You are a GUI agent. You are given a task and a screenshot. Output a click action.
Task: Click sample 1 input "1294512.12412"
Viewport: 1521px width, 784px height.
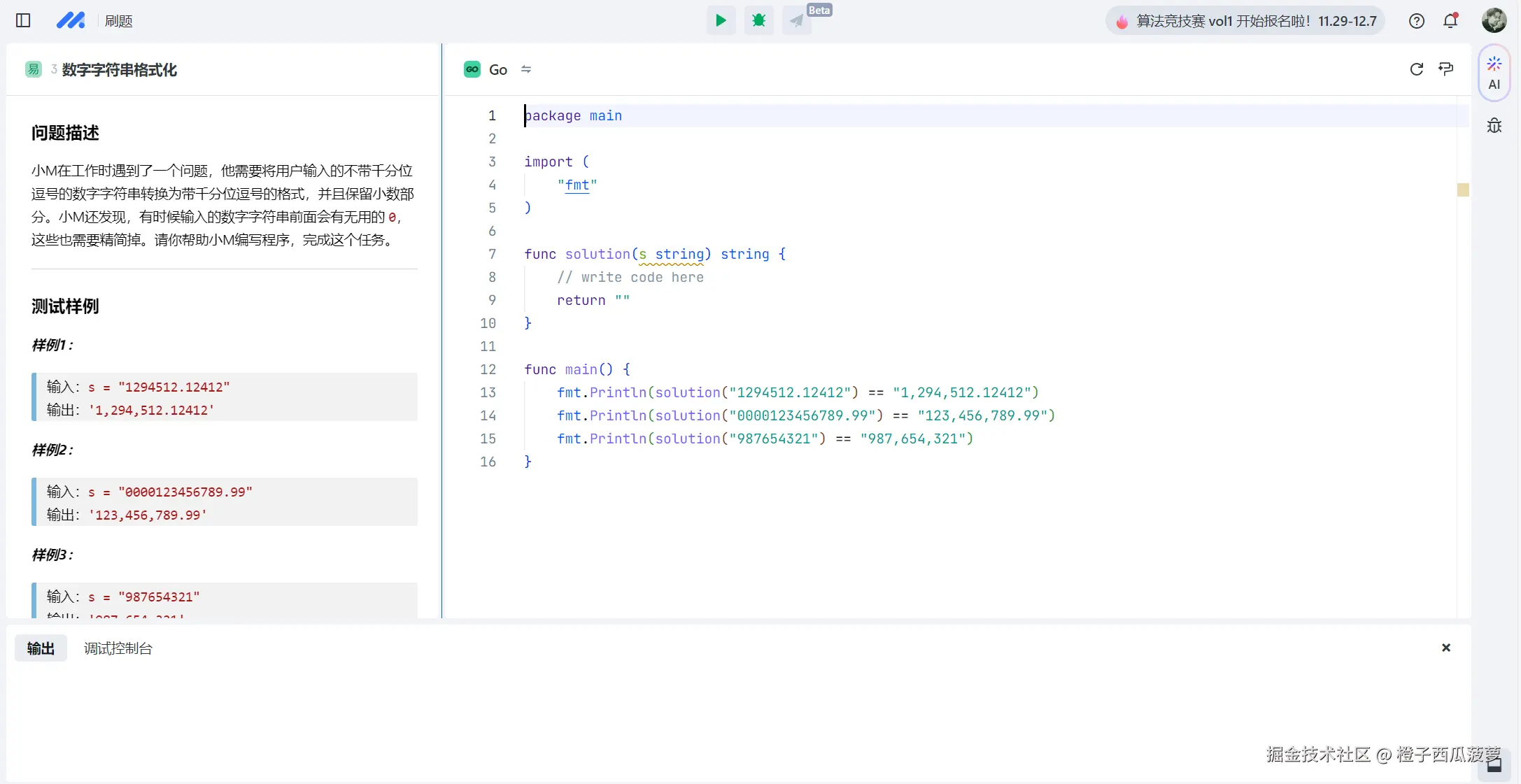click(x=174, y=387)
